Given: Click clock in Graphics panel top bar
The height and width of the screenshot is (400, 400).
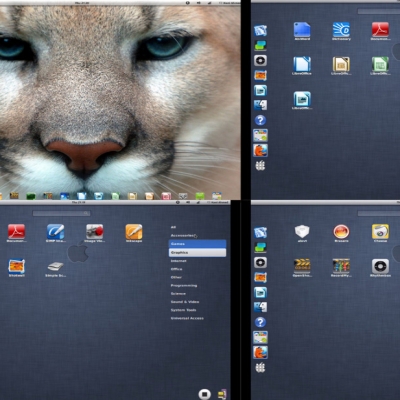Looking at the screenshot, I should (x=79, y=202).
